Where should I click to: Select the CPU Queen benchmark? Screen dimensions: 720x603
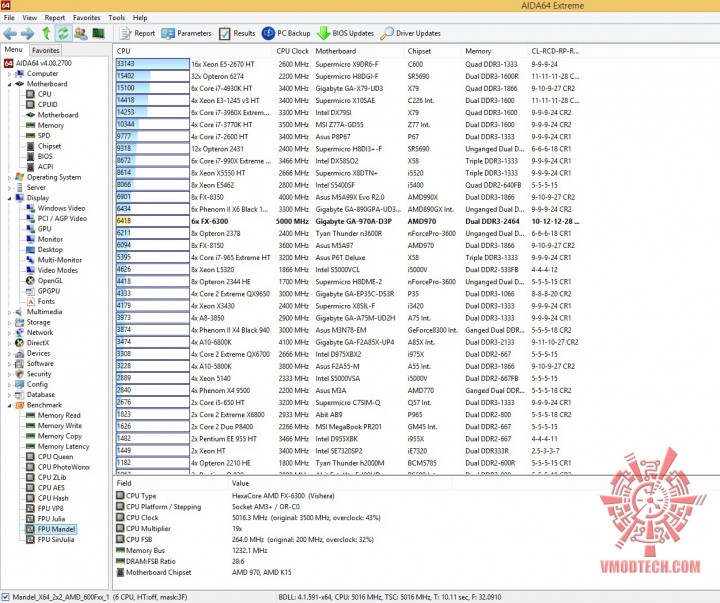click(55, 457)
